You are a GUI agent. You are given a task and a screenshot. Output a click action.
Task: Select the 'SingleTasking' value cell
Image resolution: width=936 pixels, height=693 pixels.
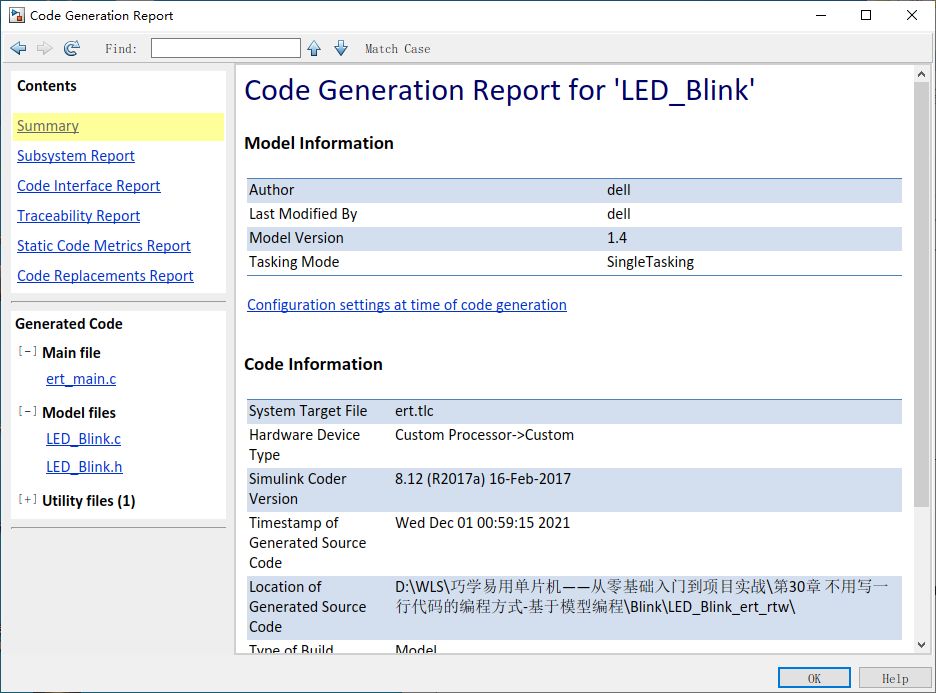tap(650, 262)
